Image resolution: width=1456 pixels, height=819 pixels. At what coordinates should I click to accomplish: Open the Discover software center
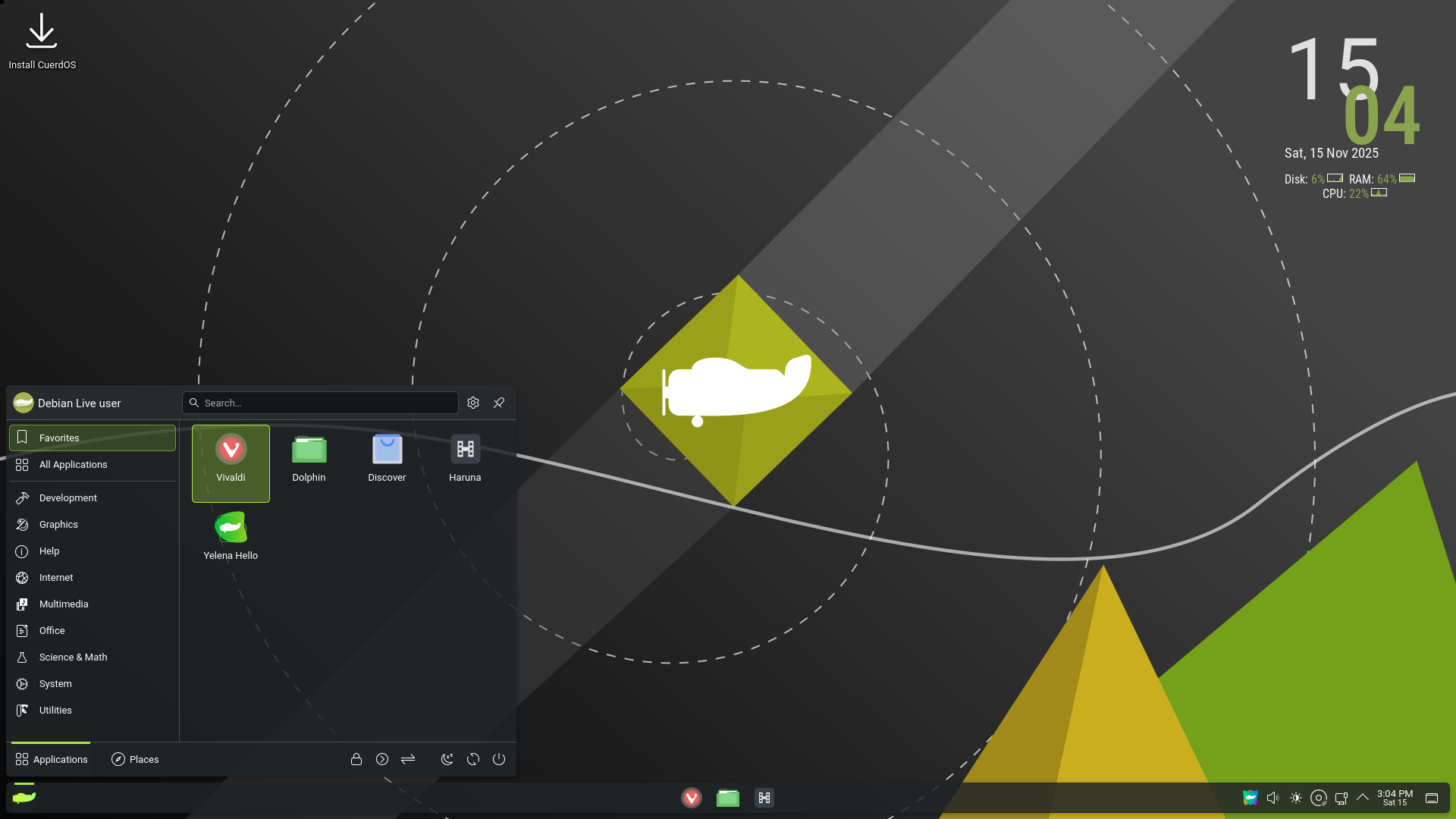[x=387, y=459]
